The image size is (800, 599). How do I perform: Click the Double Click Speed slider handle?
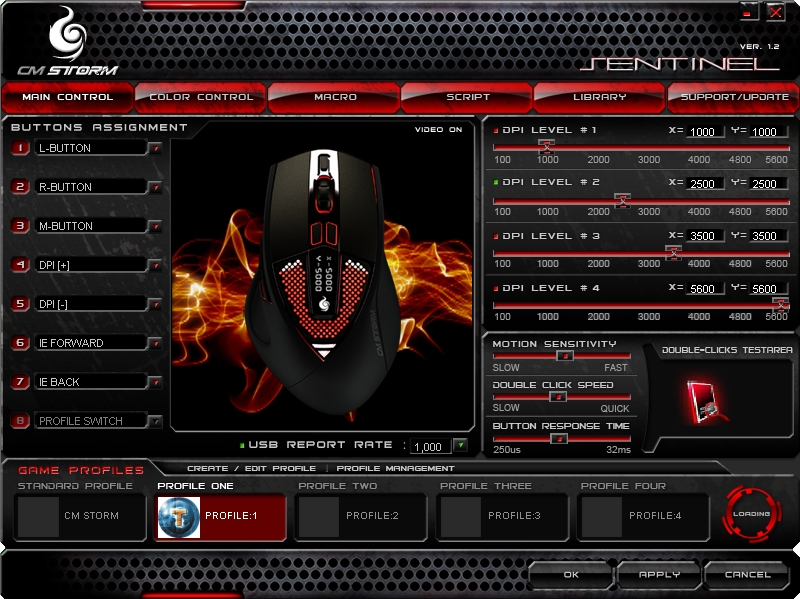558,396
